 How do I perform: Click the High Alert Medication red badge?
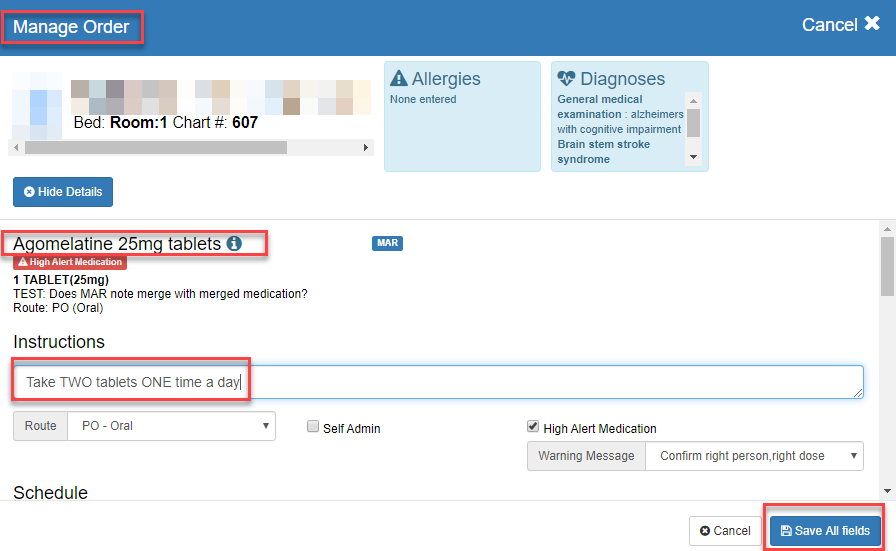70,262
